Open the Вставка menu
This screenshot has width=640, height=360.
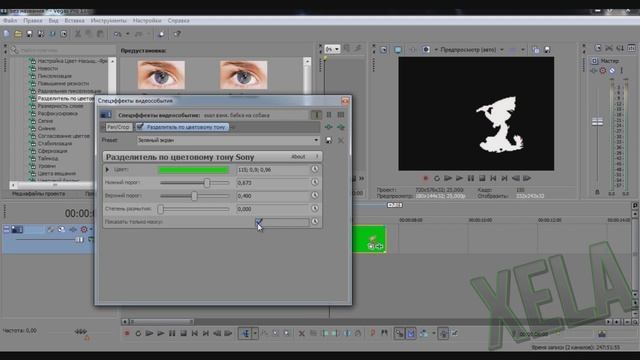pyautogui.click(x=74, y=20)
